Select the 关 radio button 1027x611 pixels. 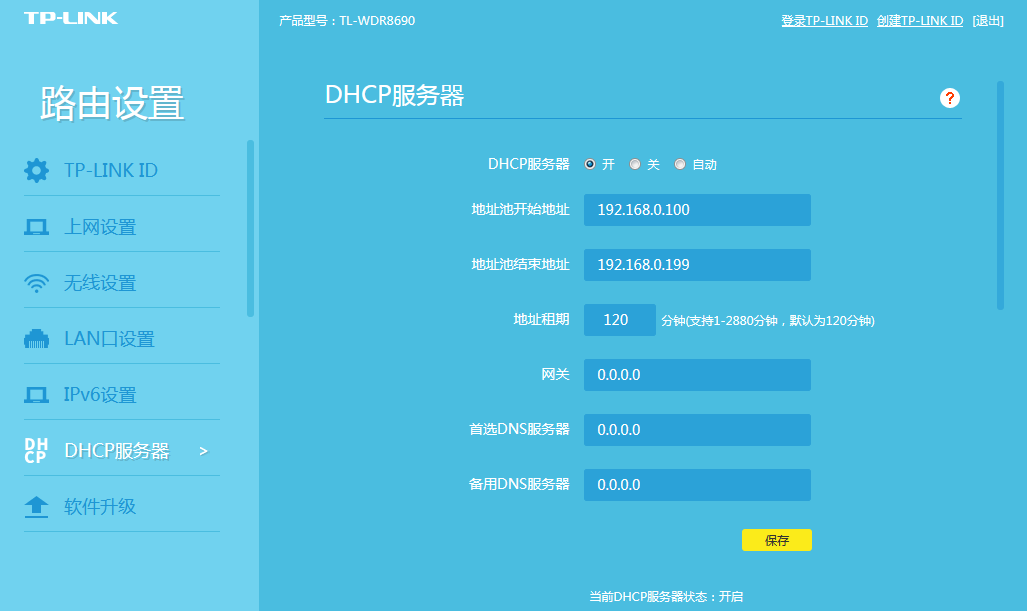point(635,164)
